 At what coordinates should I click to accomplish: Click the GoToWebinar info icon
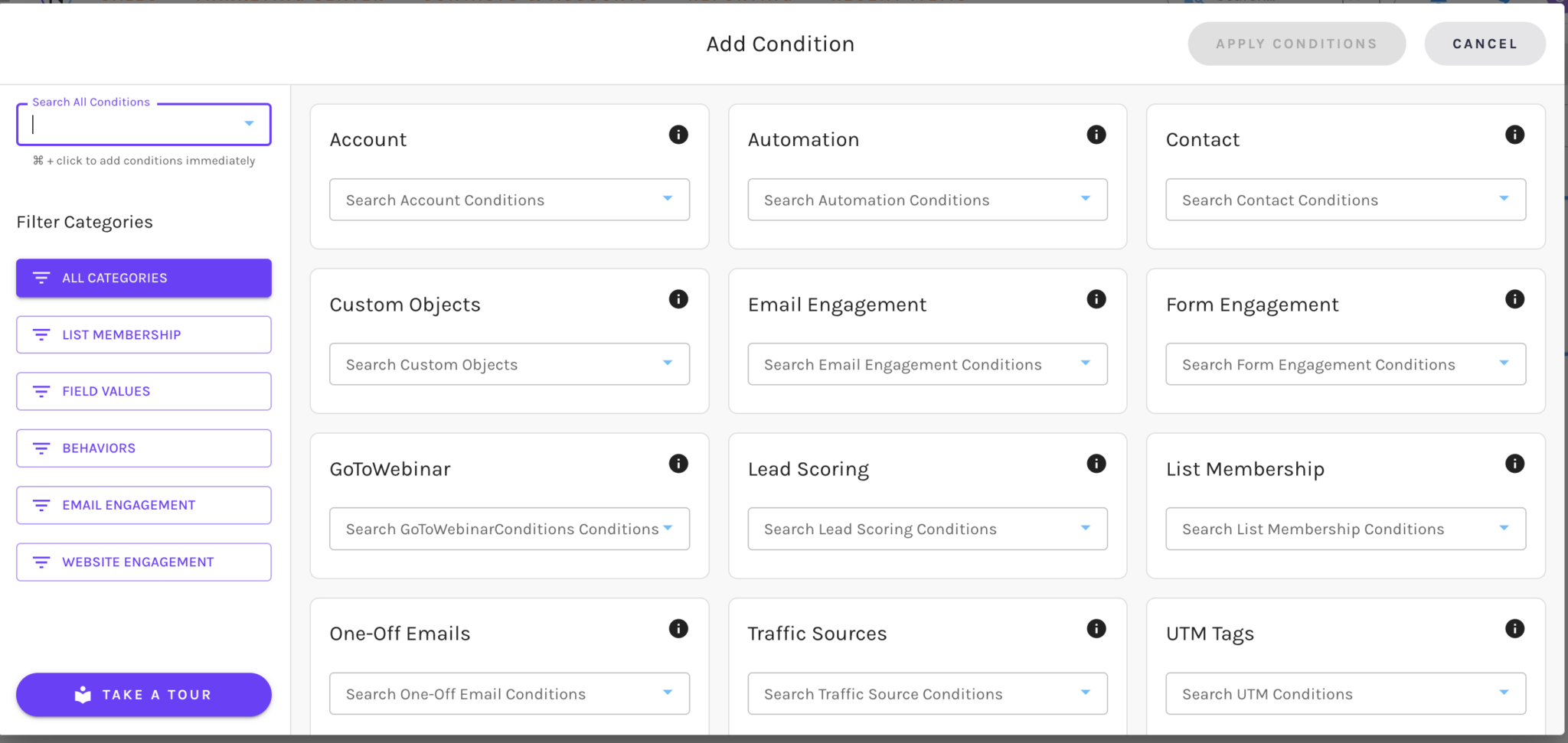678,464
